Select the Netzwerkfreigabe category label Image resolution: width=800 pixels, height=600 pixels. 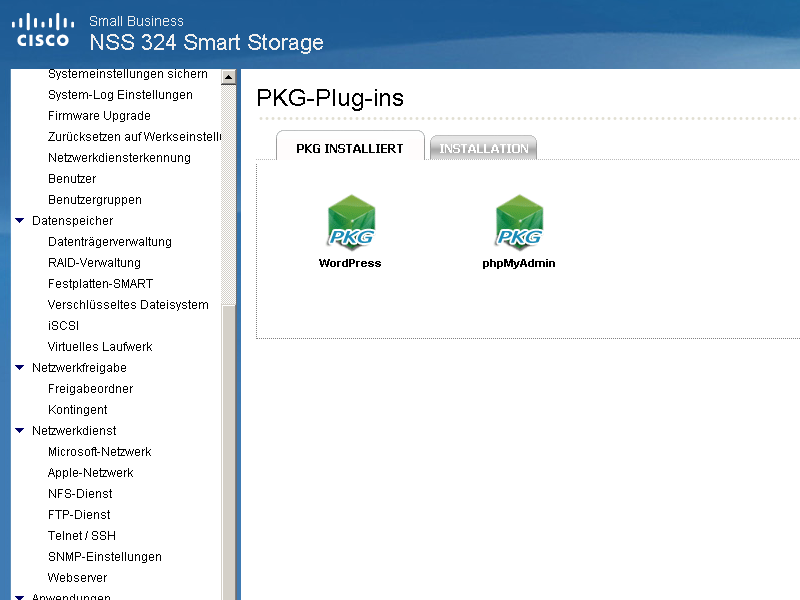point(79,368)
